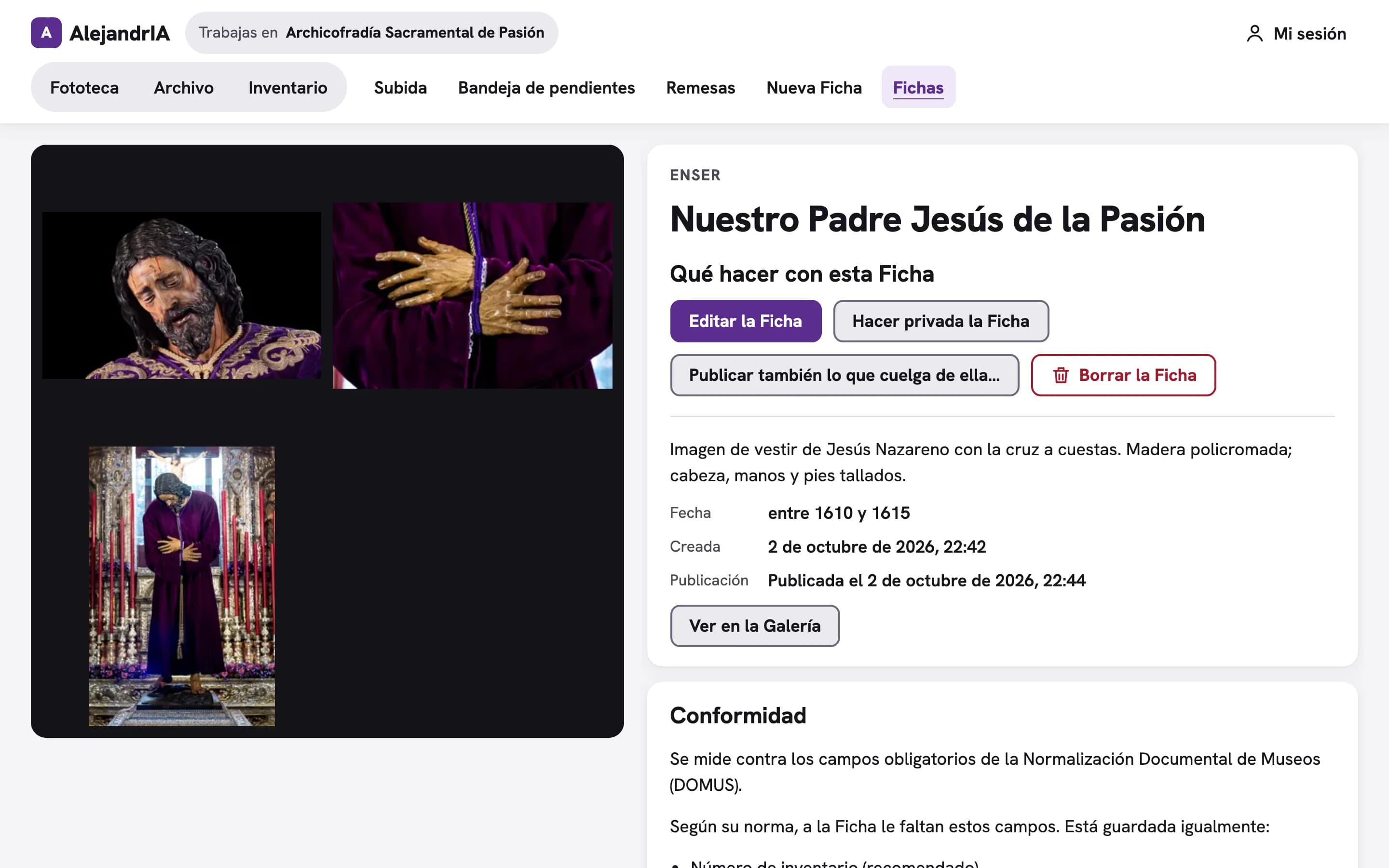The width and height of the screenshot is (1389, 868).
Task: Open the face close-up photo thumbnail
Action: (x=181, y=296)
